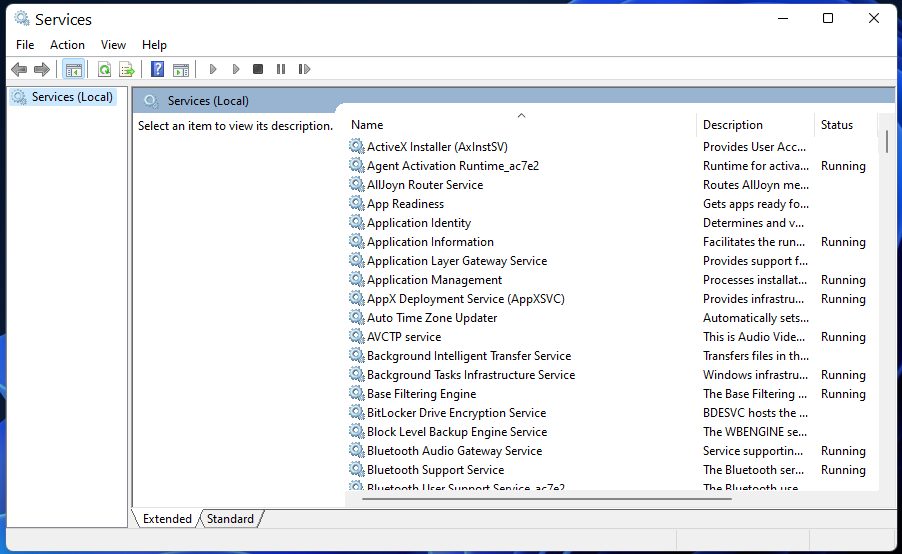The width and height of the screenshot is (902, 554).
Task: Click the Restart Service toolbar icon
Action: pos(304,70)
